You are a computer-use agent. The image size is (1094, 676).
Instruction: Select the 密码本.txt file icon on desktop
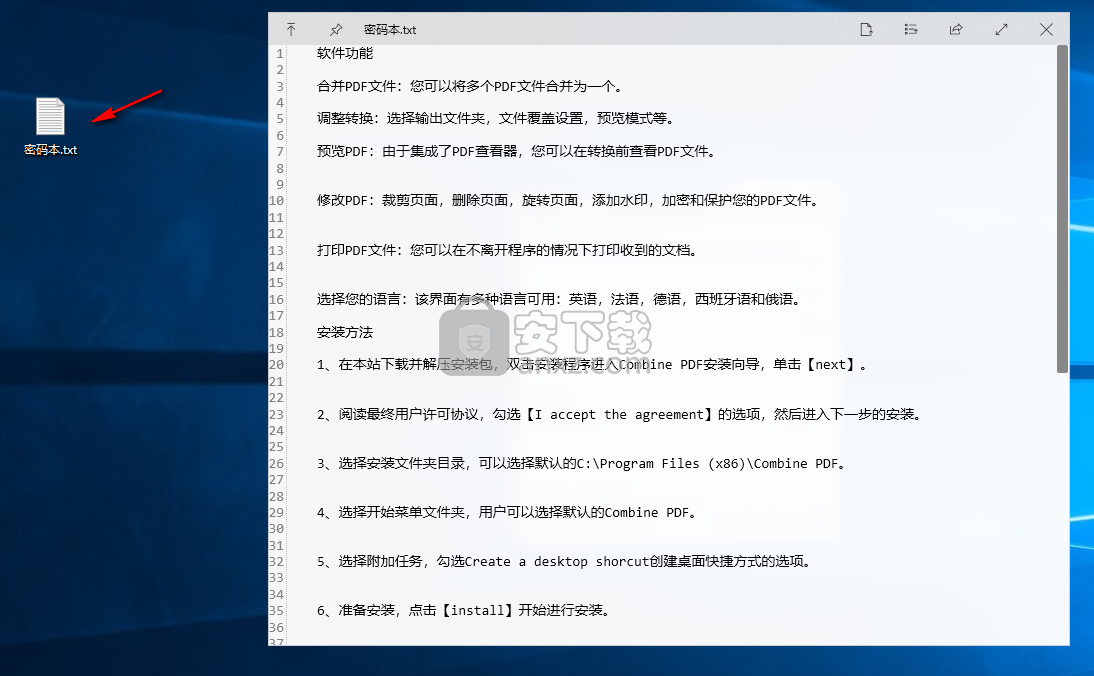(x=50, y=126)
